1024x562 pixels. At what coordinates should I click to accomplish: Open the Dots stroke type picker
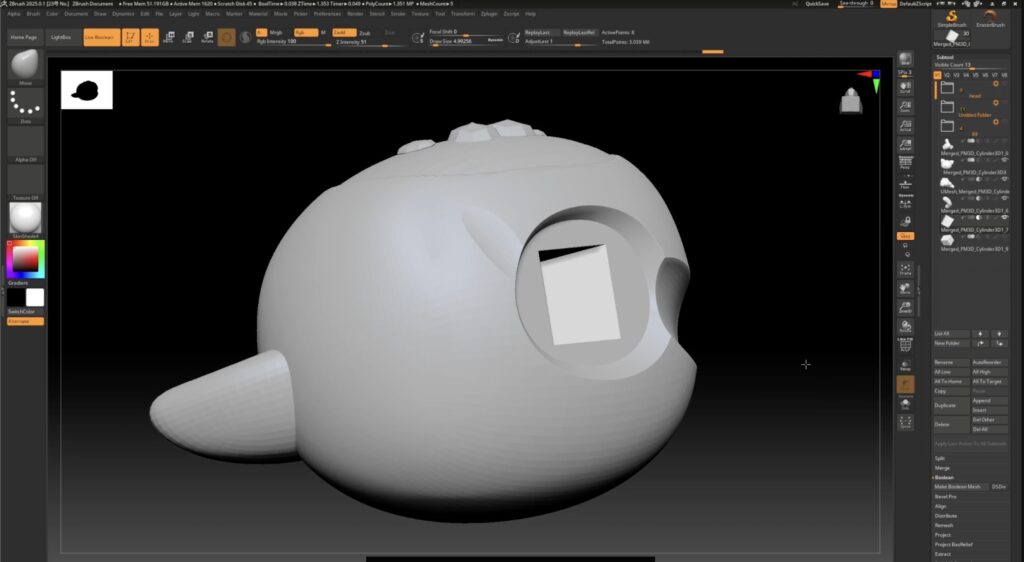[x=25, y=104]
